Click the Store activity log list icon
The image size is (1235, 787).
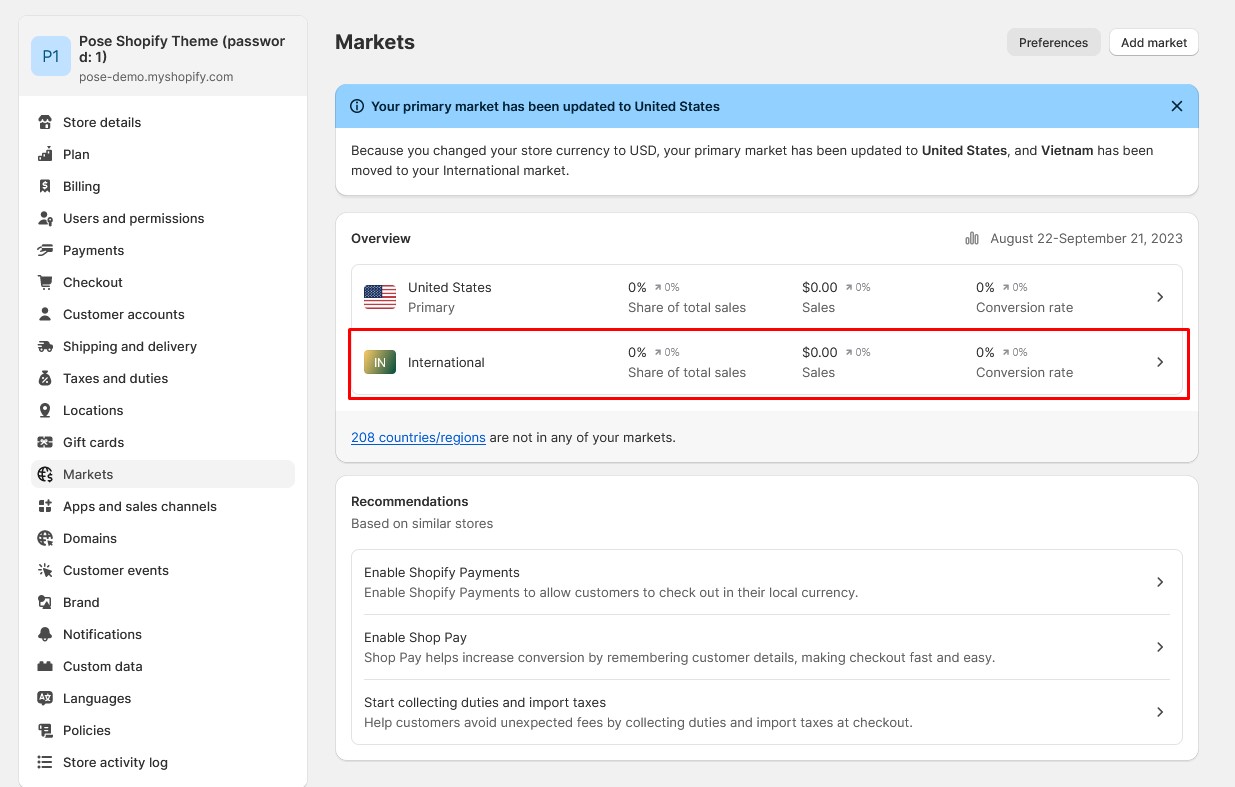pyautogui.click(x=45, y=762)
